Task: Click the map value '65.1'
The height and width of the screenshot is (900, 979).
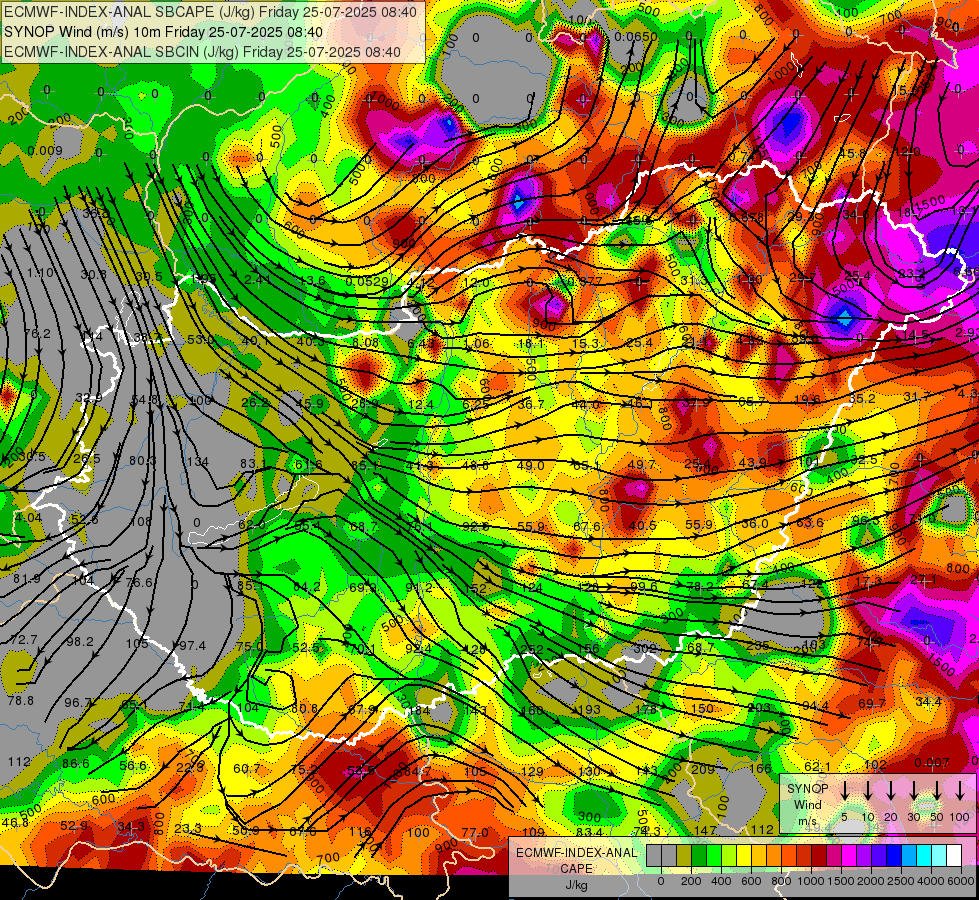Action: tap(586, 465)
